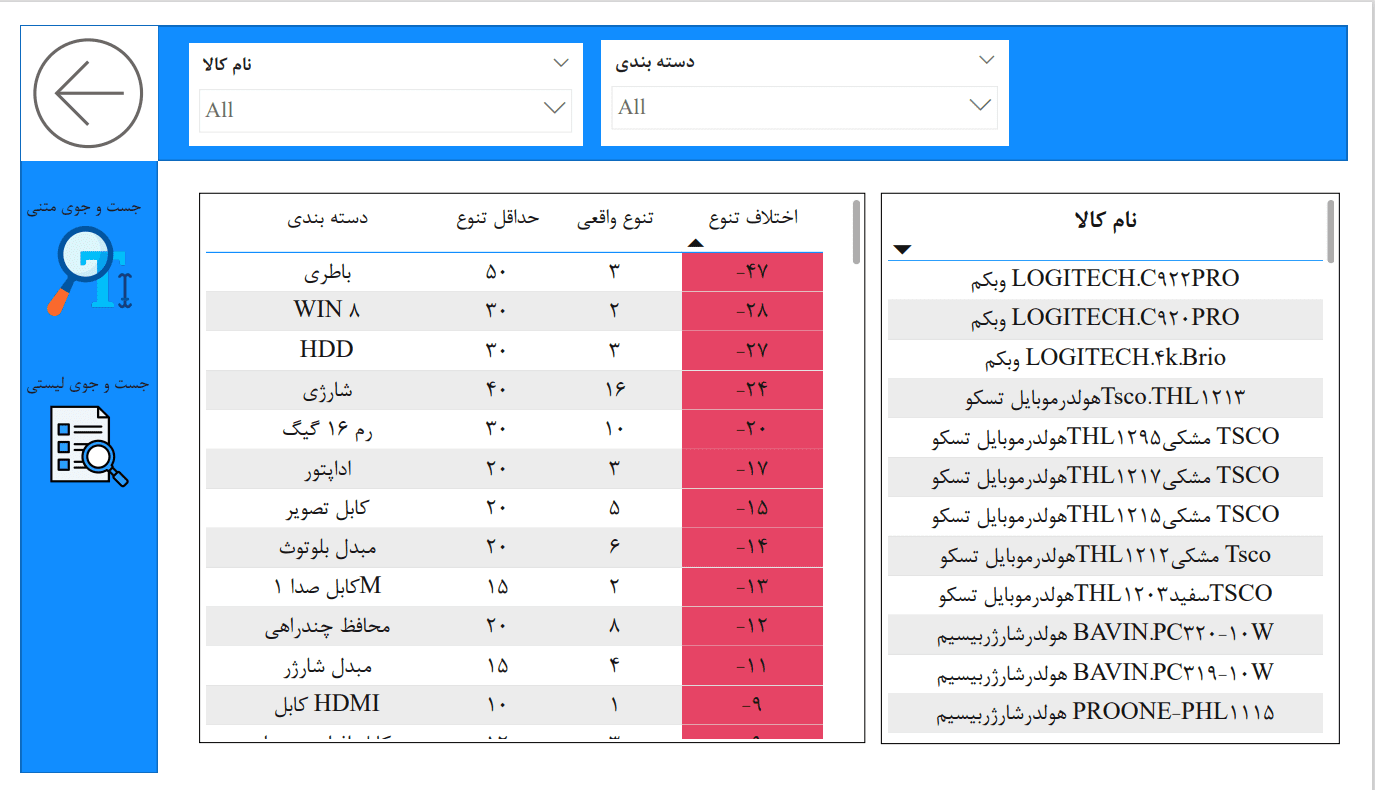Select the کابل HDMI category cell
Image resolution: width=1375 pixels, height=790 pixels.
click(327, 704)
